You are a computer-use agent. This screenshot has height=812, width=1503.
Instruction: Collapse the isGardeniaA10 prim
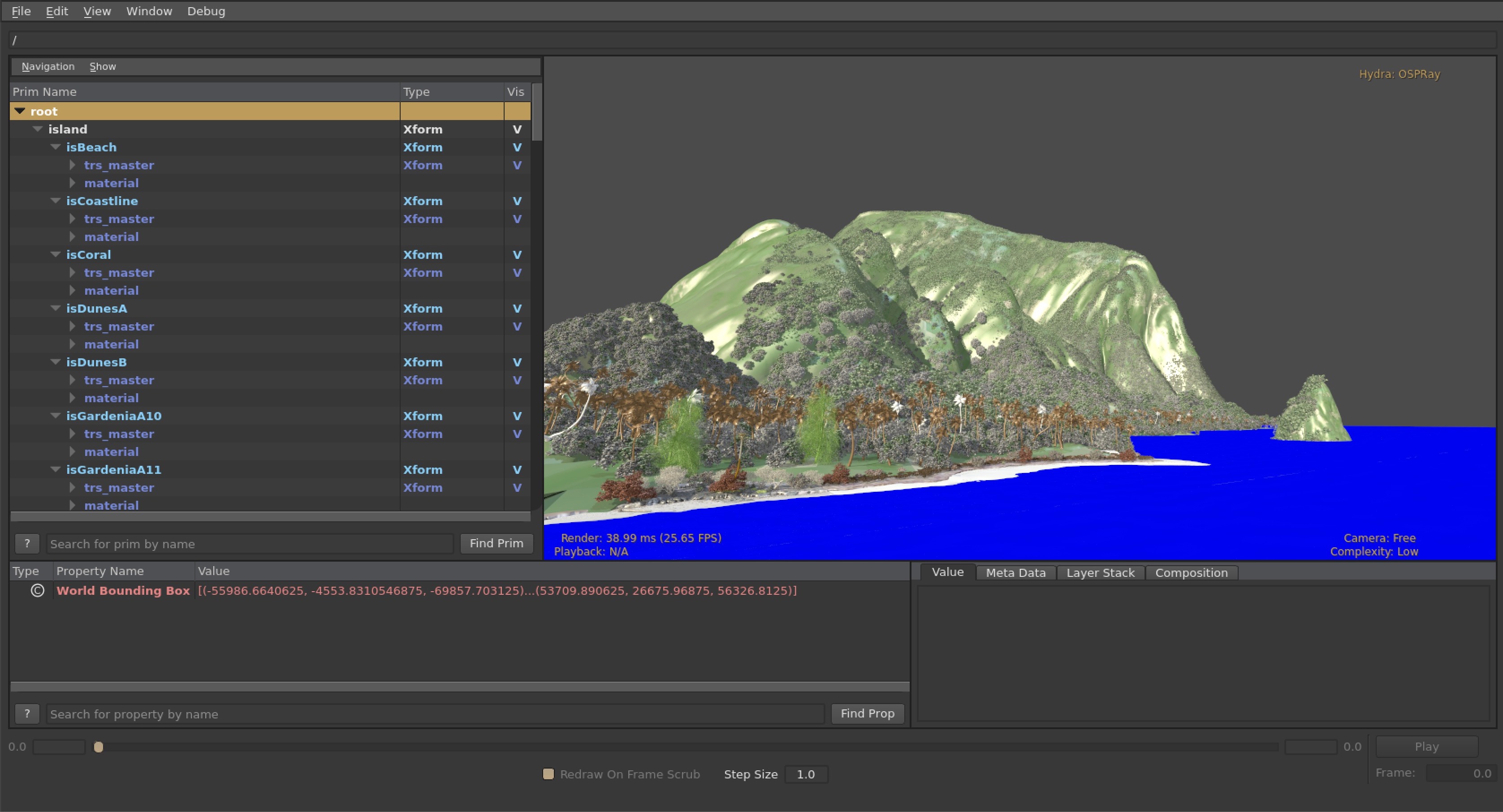tap(56, 415)
